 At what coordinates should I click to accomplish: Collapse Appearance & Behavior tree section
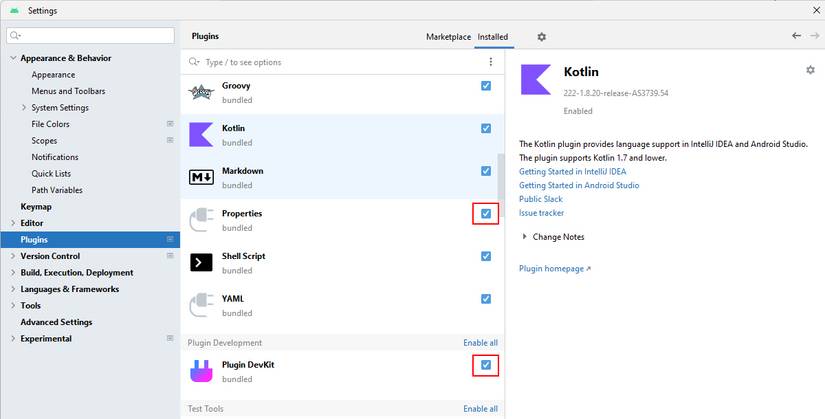(x=13, y=58)
